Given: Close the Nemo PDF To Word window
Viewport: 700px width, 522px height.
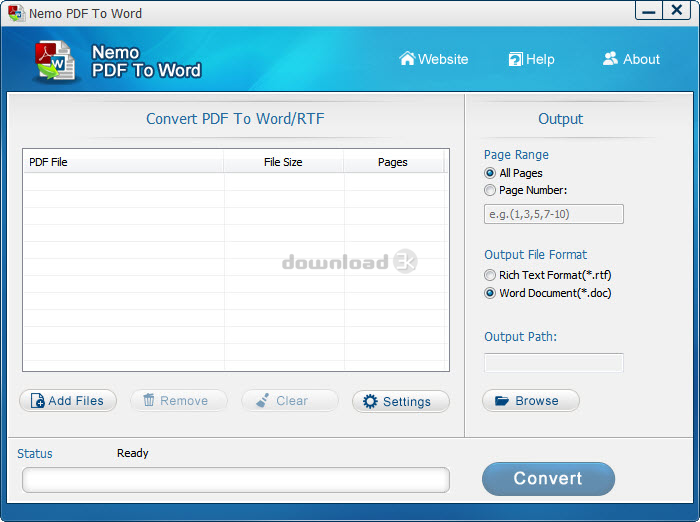Looking at the screenshot, I should tap(677, 11).
